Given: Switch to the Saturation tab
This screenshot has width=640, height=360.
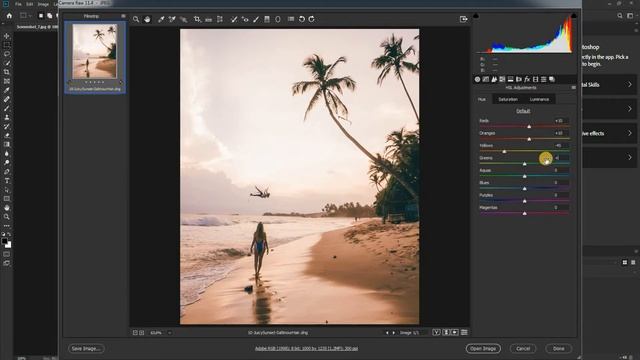Looking at the screenshot, I should [x=508, y=99].
